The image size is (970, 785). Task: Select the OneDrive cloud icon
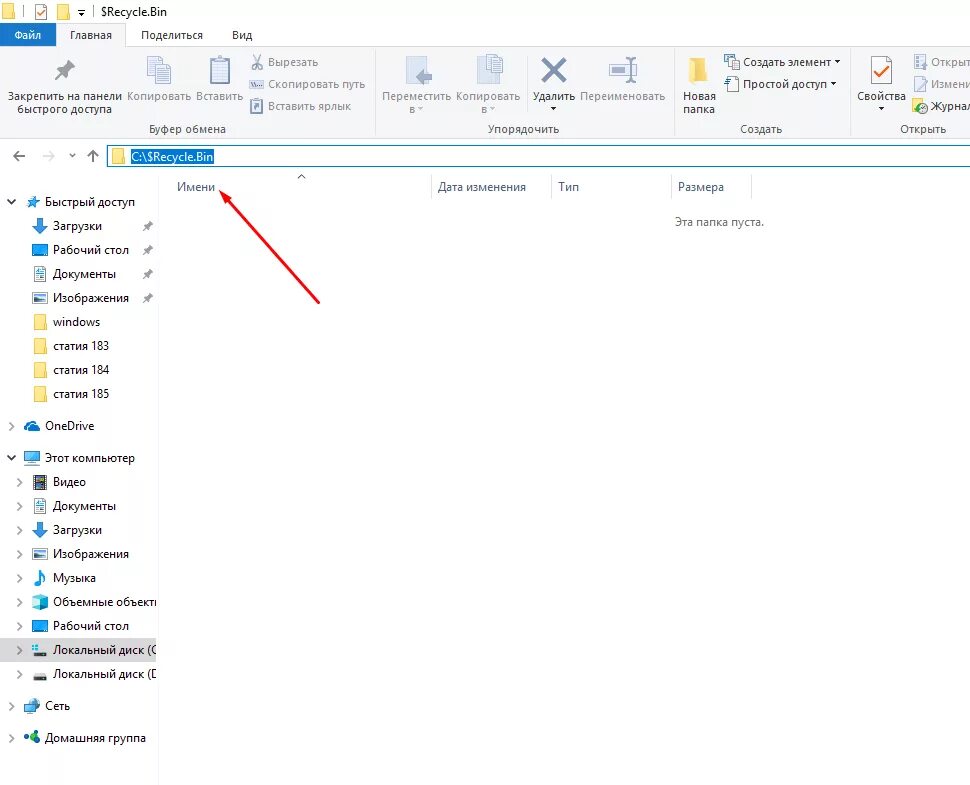[x=32, y=426]
